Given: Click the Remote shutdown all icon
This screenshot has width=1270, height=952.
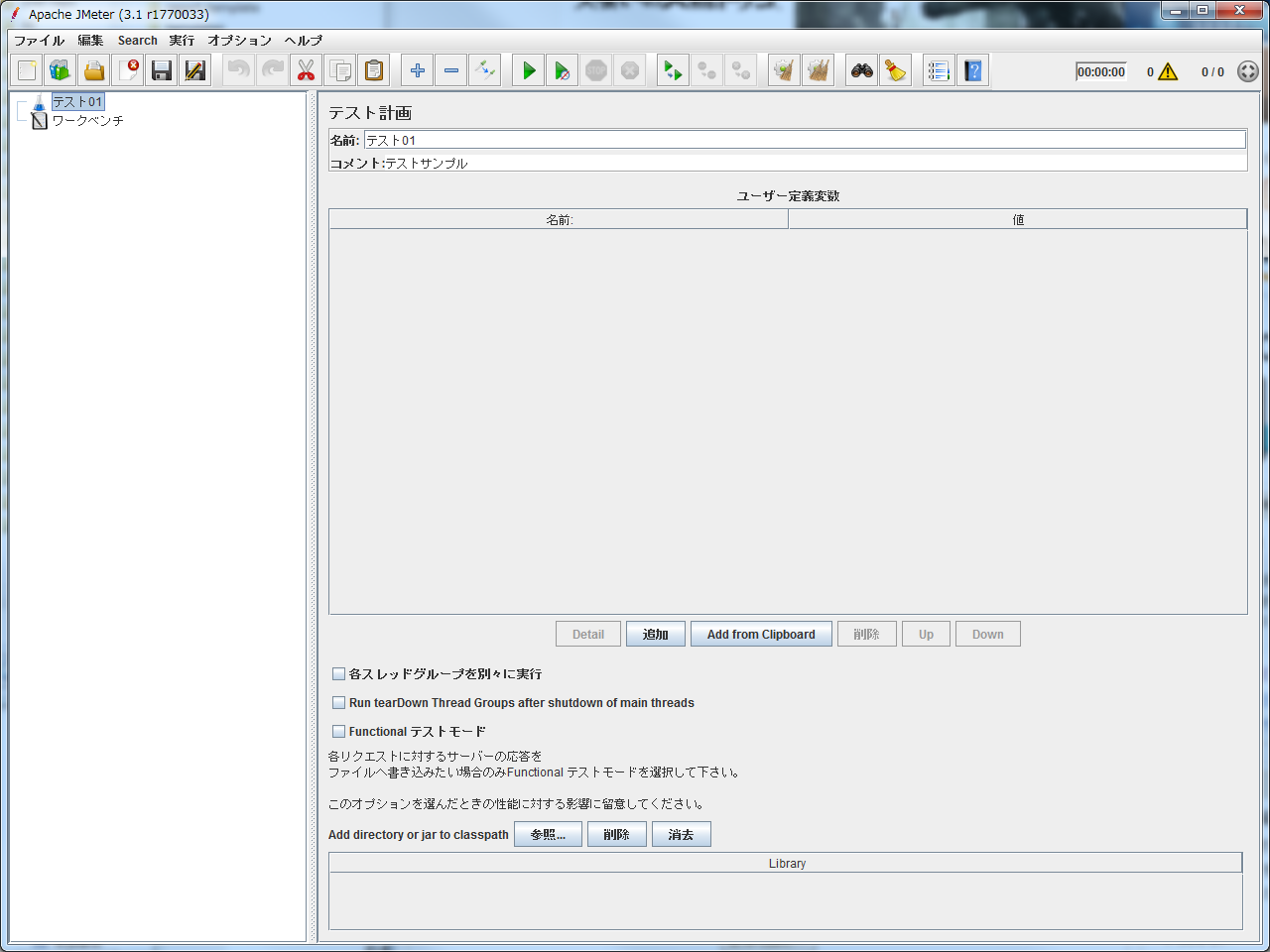Looking at the screenshot, I should (x=741, y=70).
